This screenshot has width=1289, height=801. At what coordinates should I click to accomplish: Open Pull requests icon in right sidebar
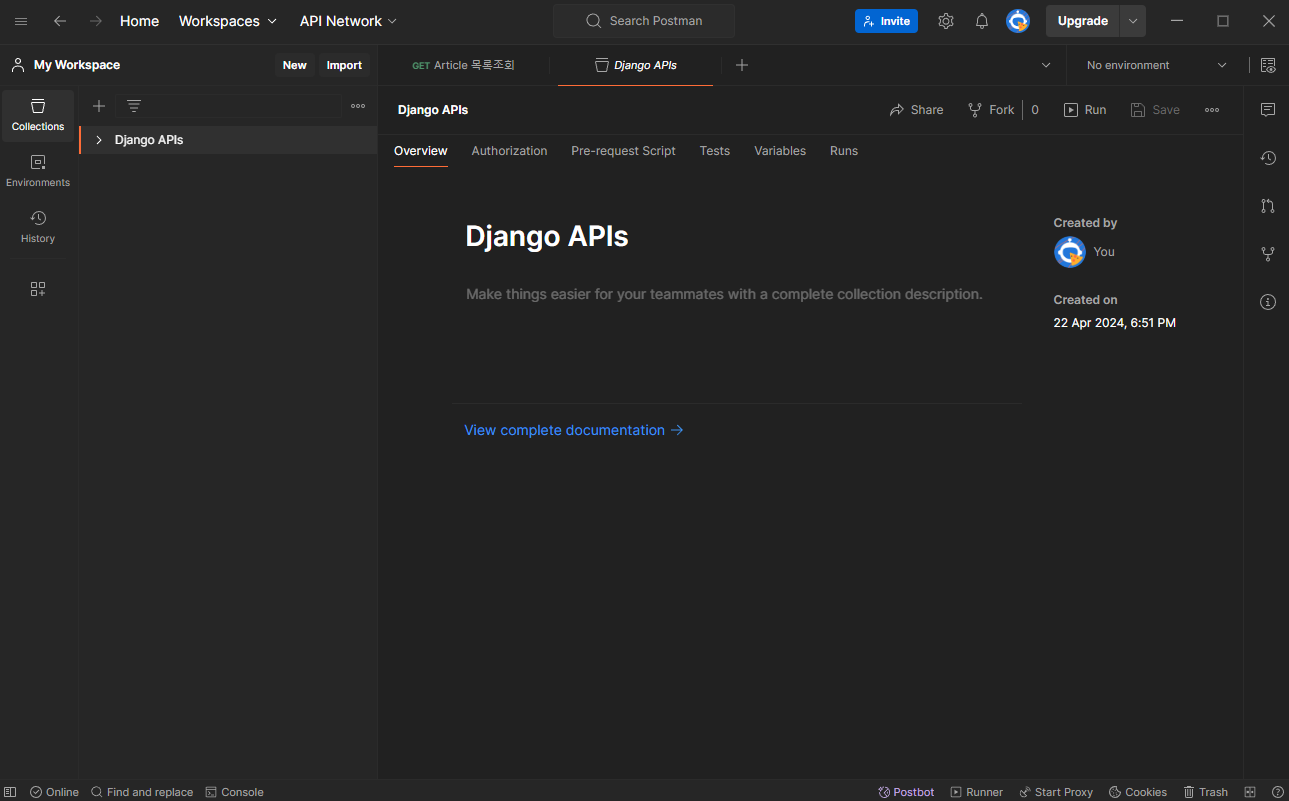1268,206
